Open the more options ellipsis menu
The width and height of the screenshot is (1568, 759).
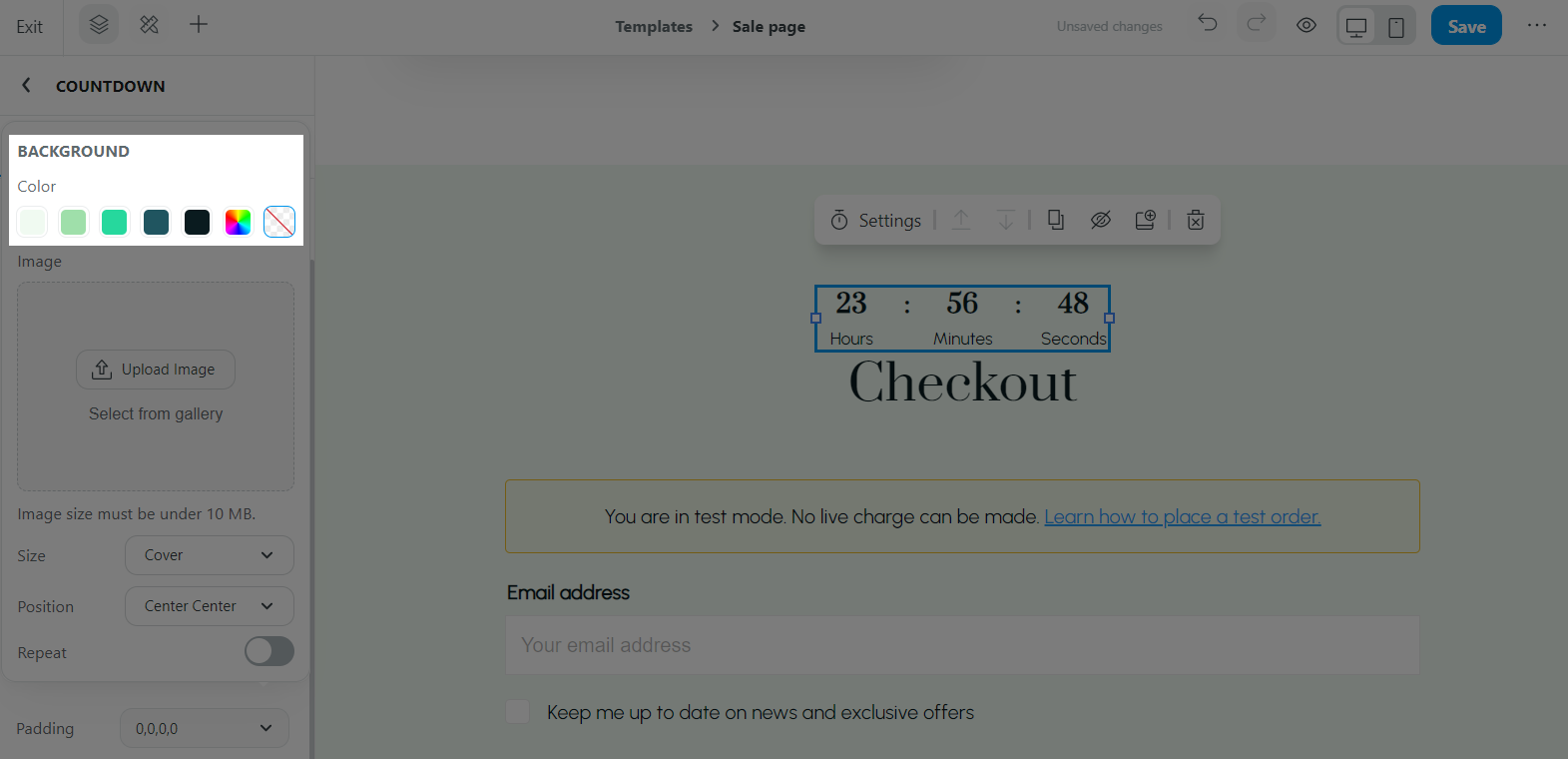pyautogui.click(x=1537, y=25)
